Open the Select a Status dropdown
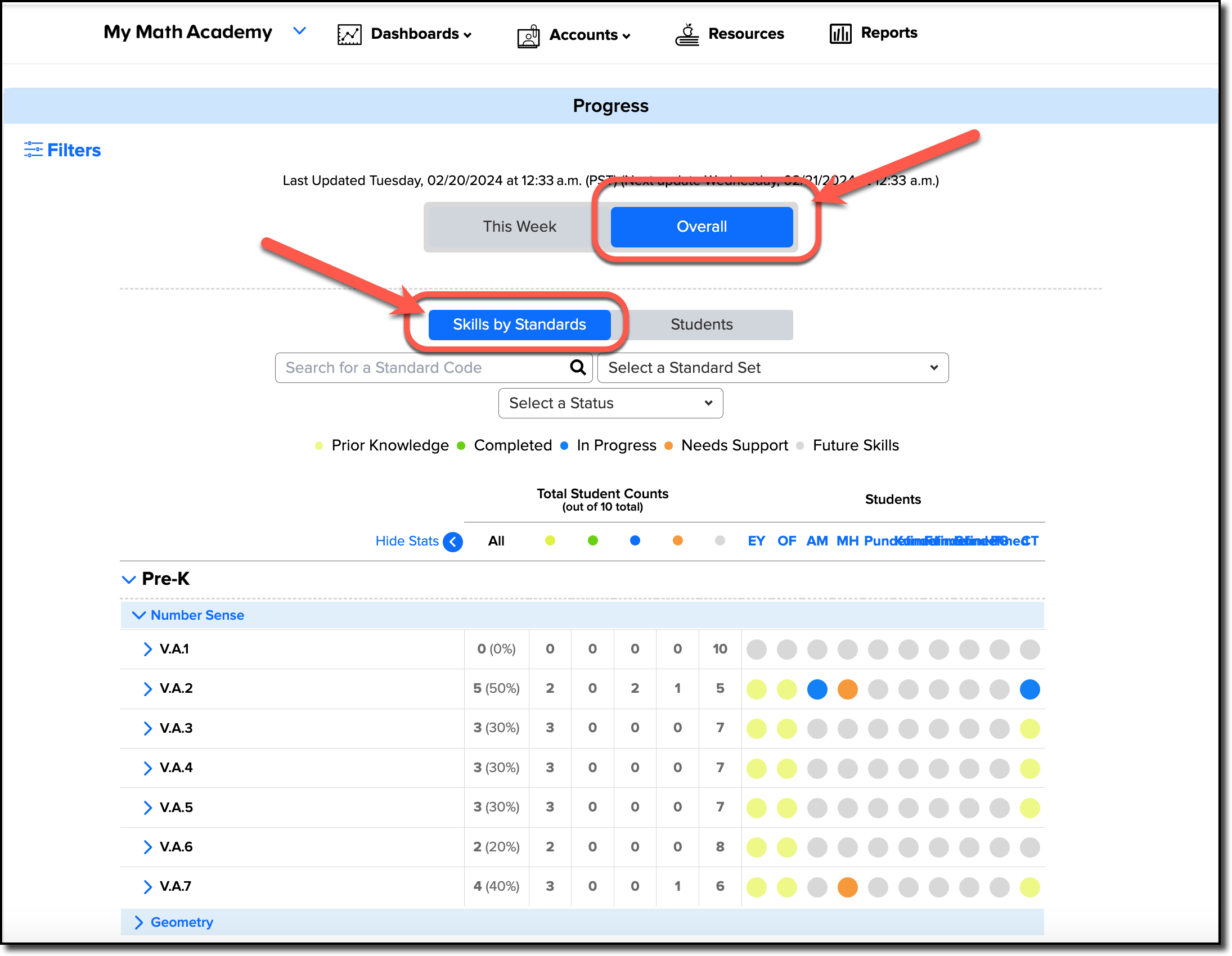Image resolution: width=1232 pixels, height=956 pixels. [610, 403]
